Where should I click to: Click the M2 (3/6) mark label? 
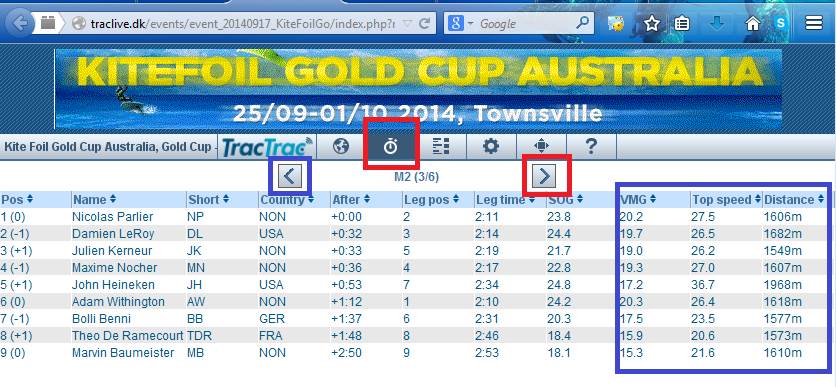[x=416, y=176]
